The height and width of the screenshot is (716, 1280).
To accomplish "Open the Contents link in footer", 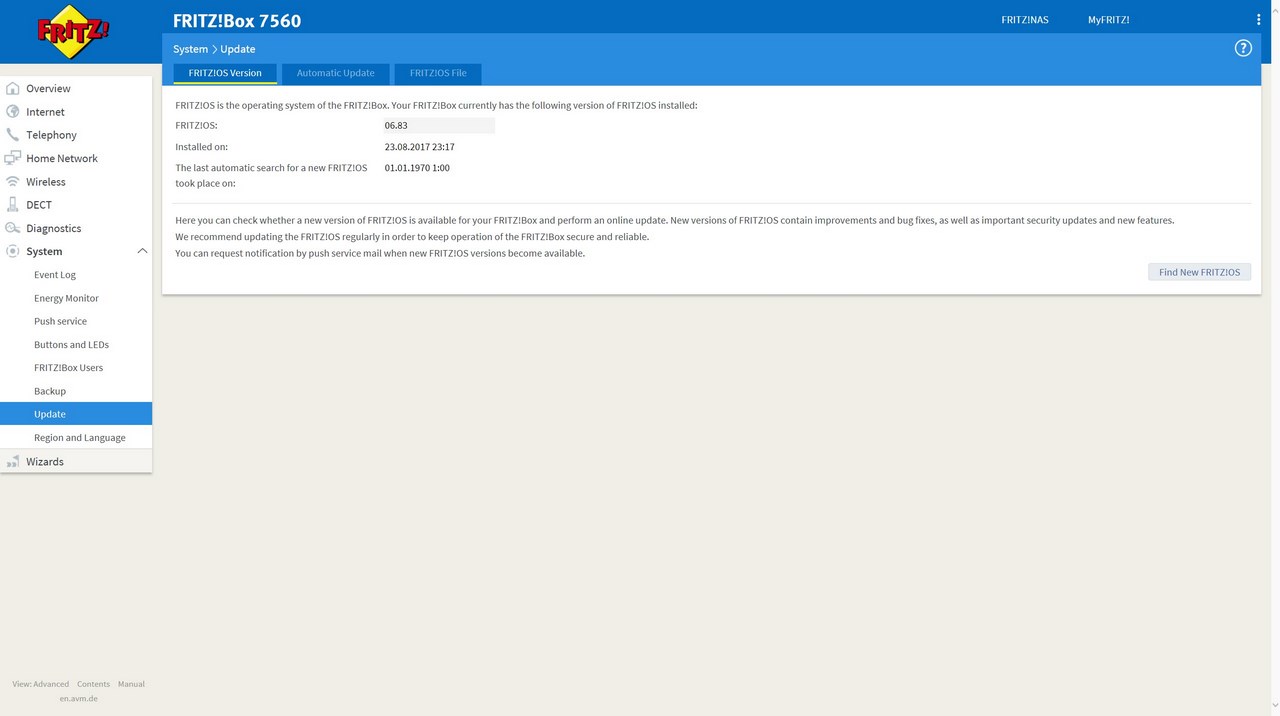I will 93,684.
